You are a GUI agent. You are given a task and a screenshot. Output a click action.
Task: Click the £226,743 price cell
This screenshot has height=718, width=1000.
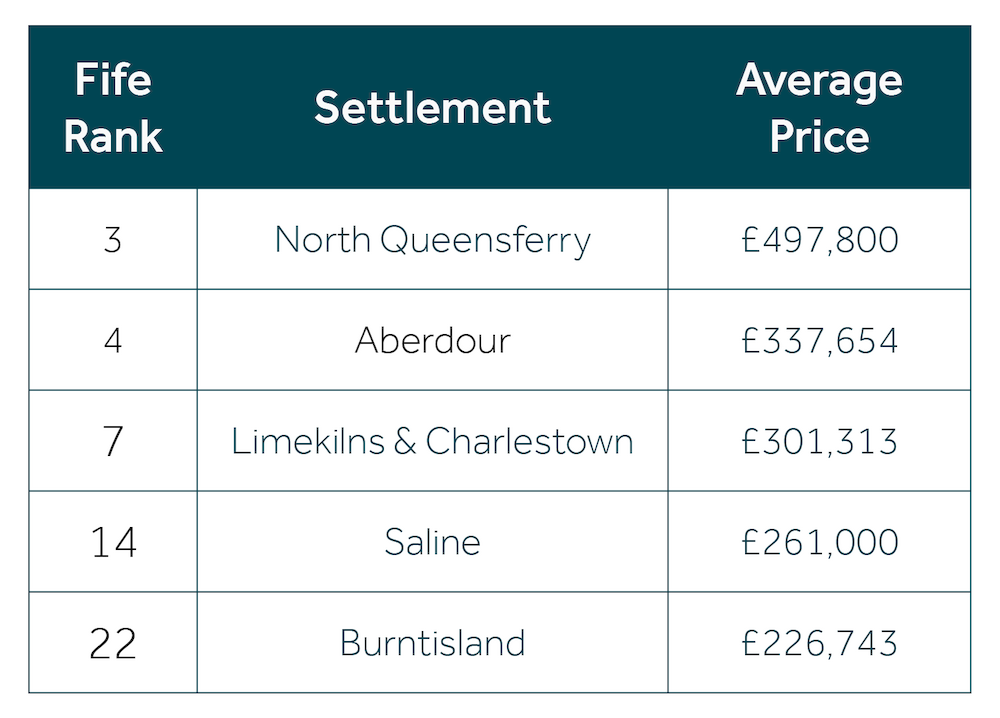(820, 642)
